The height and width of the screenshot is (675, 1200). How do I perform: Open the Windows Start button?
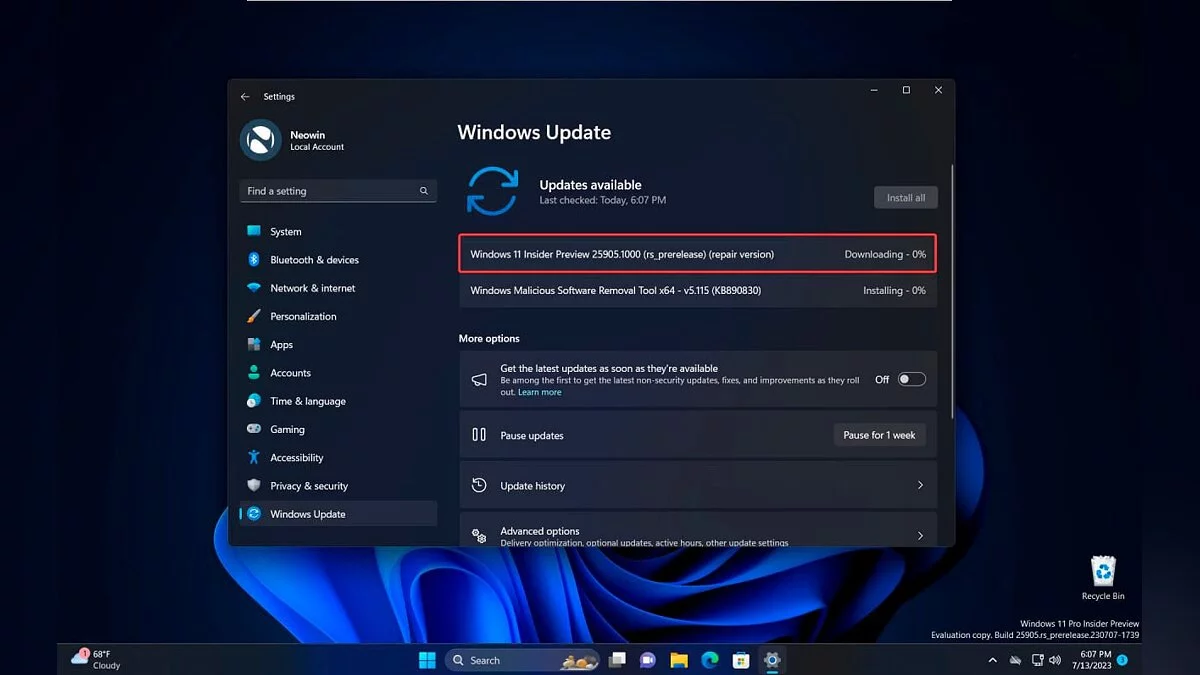(x=427, y=660)
